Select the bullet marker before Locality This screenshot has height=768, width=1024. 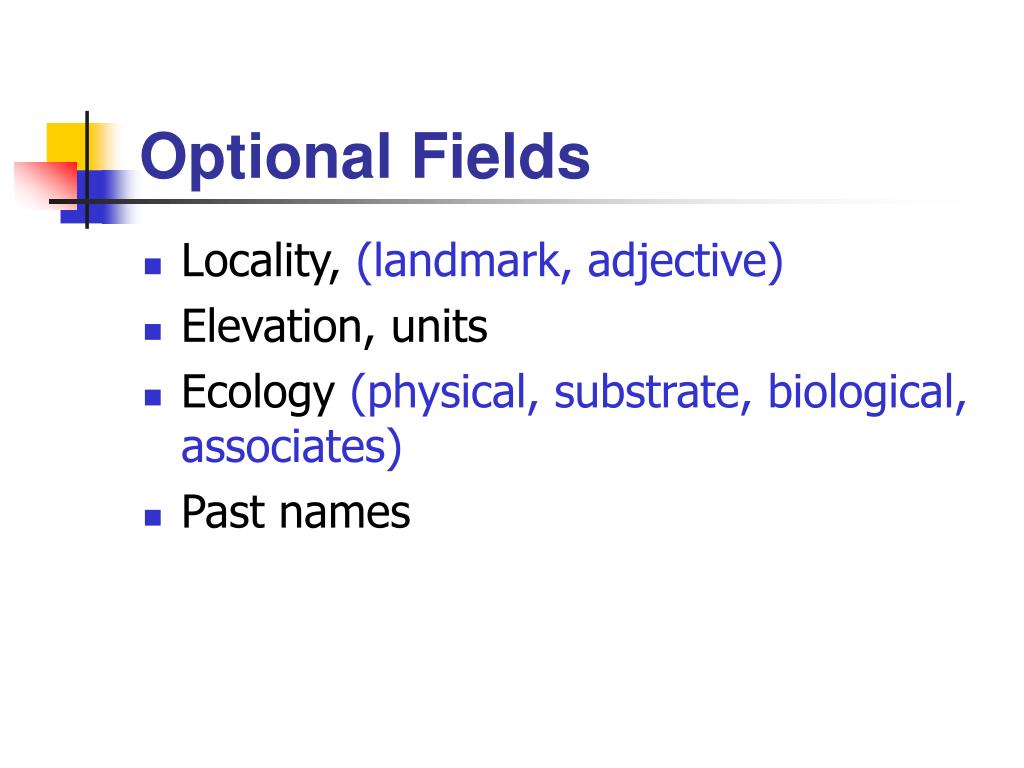pyautogui.click(x=153, y=266)
